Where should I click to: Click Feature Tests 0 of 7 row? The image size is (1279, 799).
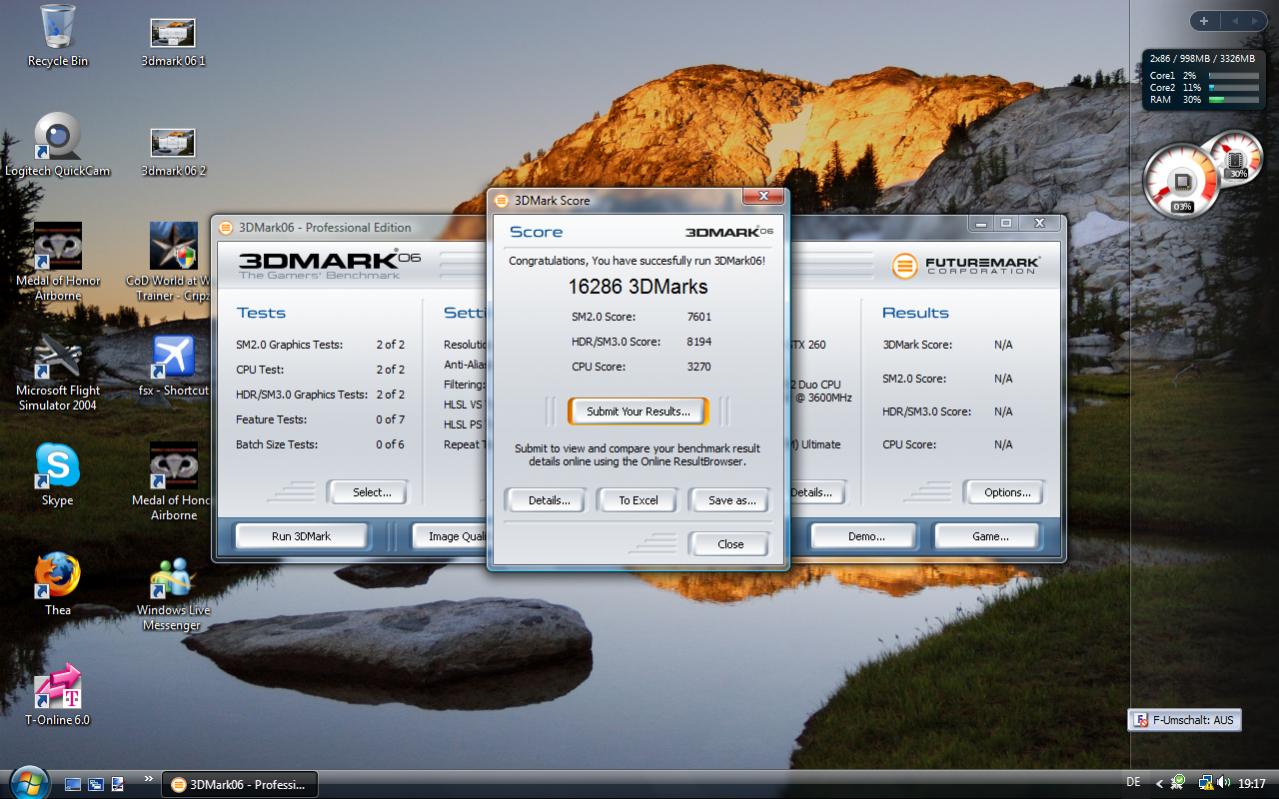[320, 420]
